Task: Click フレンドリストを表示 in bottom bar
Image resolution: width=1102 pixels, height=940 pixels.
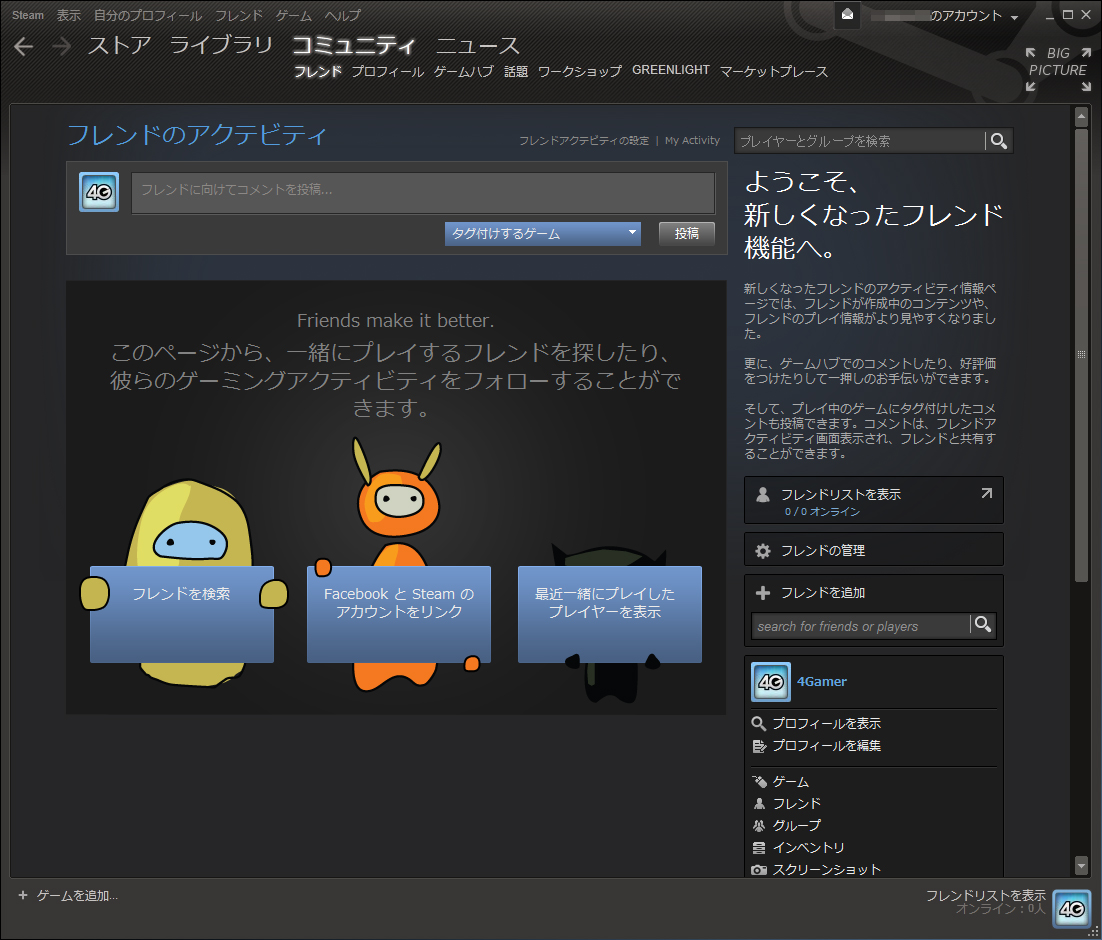Action: click(x=985, y=895)
